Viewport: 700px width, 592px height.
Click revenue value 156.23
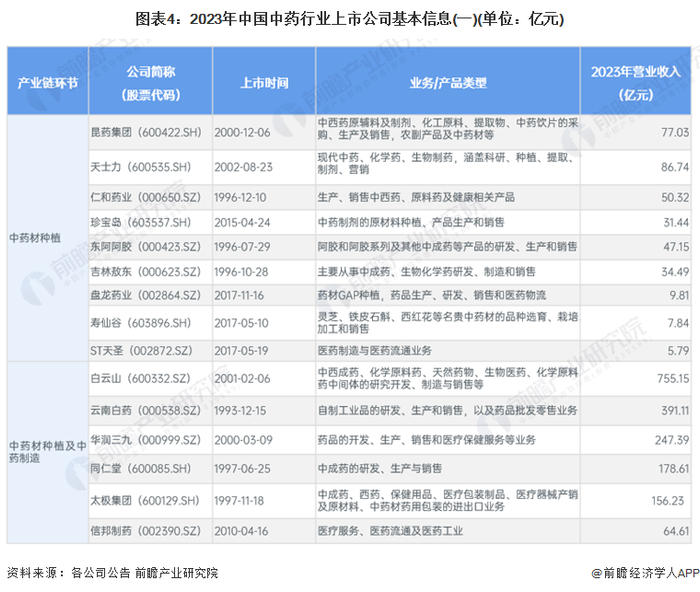point(667,501)
